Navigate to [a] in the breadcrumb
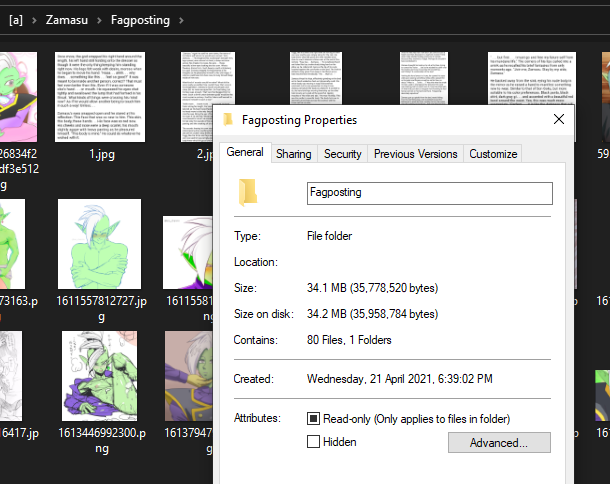 pyautogui.click(x=16, y=20)
